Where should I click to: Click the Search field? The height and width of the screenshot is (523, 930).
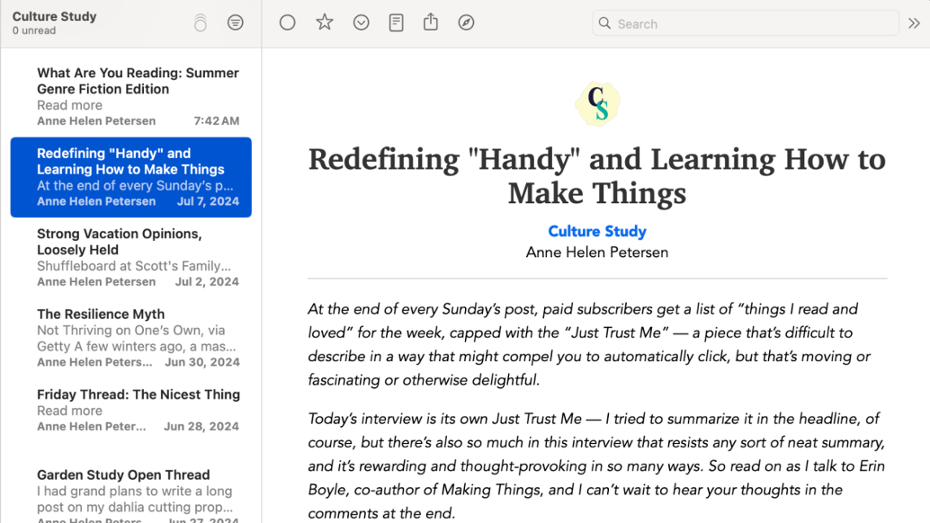click(x=750, y=23)
